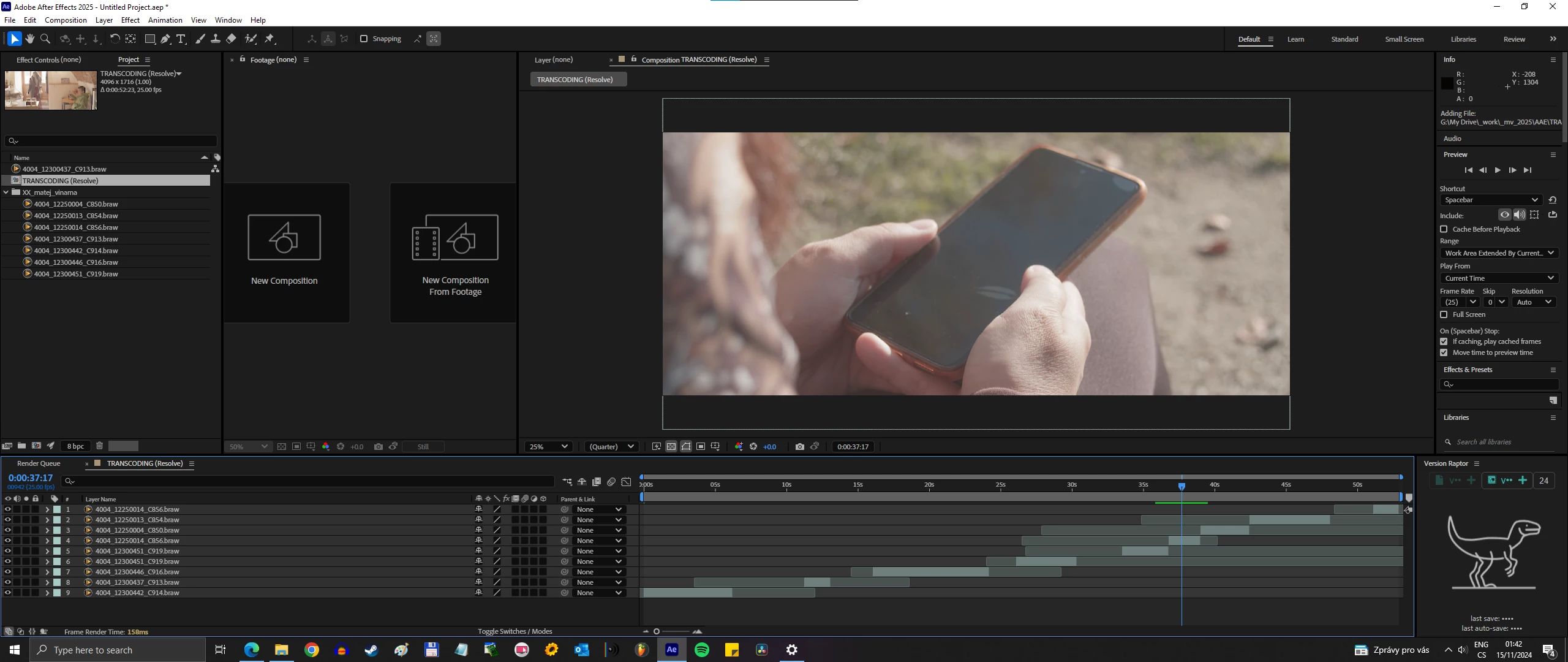Image resolution: width=1568 pixels, height=662 pixels.
Task: Click the Take Snapshot camera icon
Action: 799,447
